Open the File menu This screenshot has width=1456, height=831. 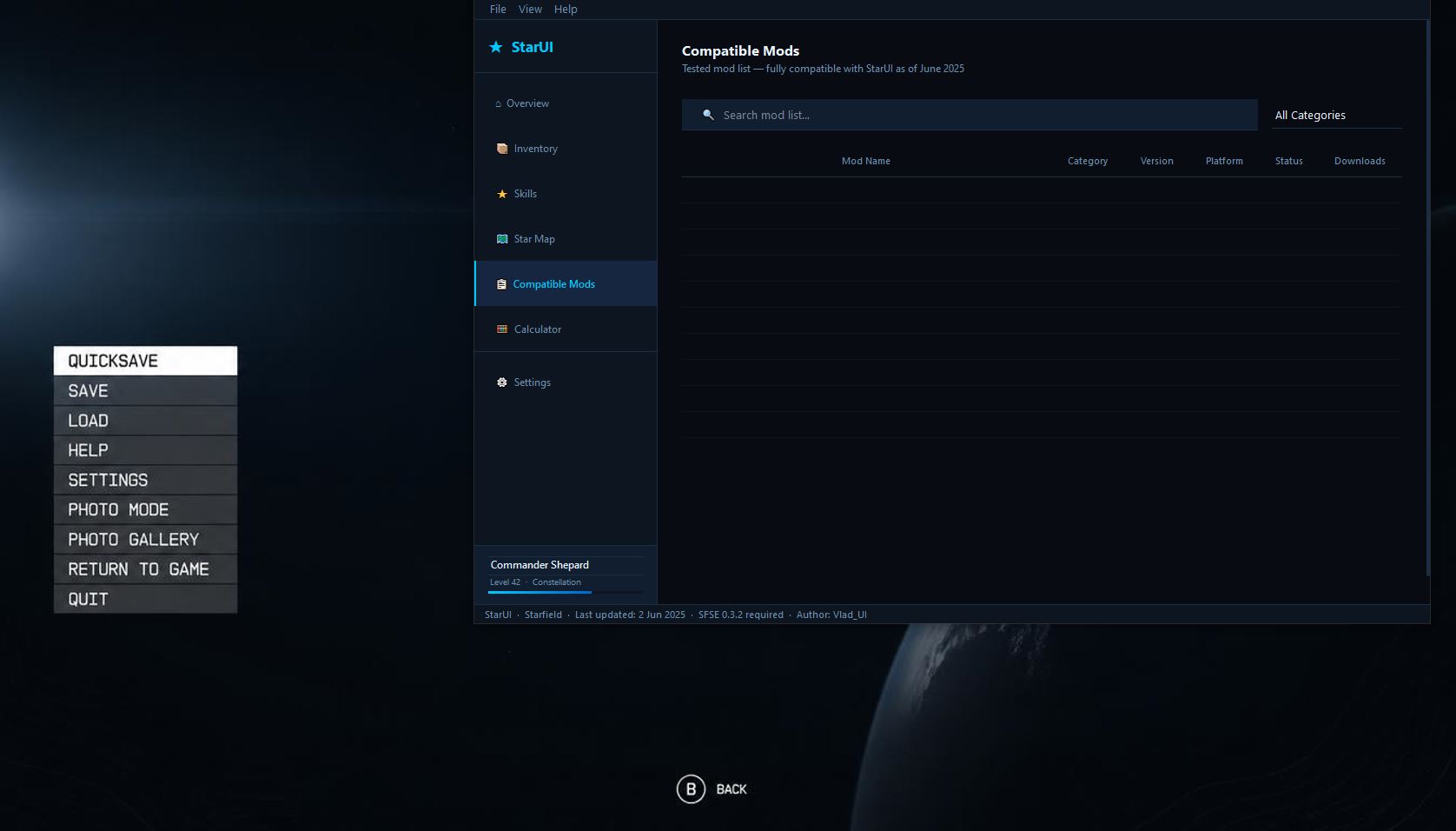click(498, 9)
